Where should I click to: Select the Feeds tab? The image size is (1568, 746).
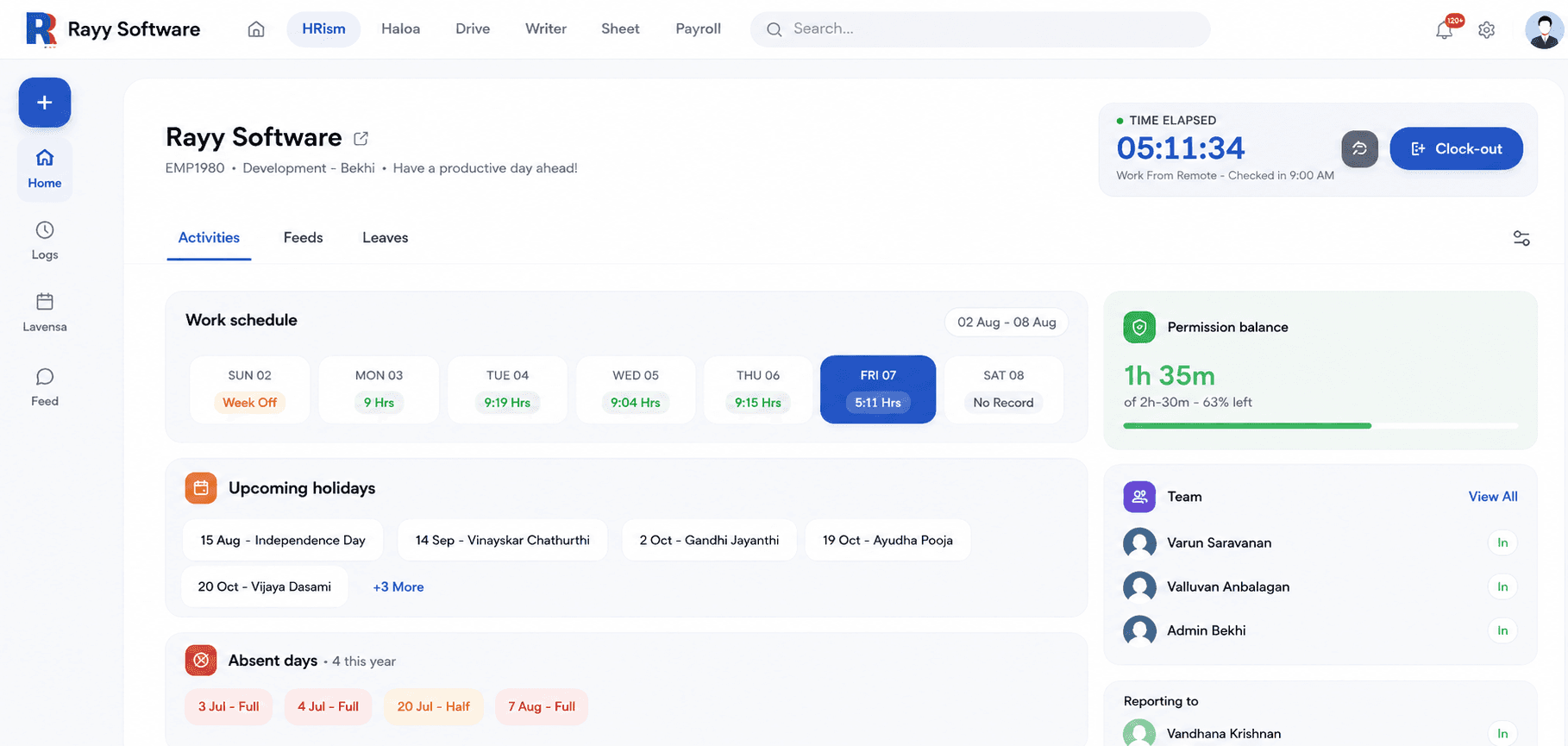303,238
